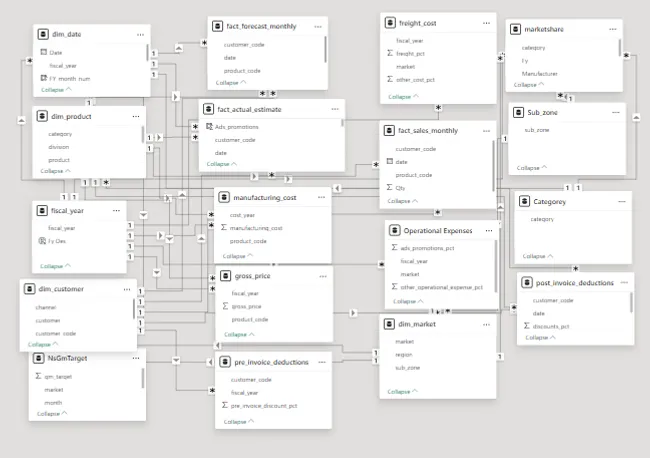The height and width of the screenshot is (458, 650).
Task: Open more options menu for dim_customer
Action: pos(127,289)
